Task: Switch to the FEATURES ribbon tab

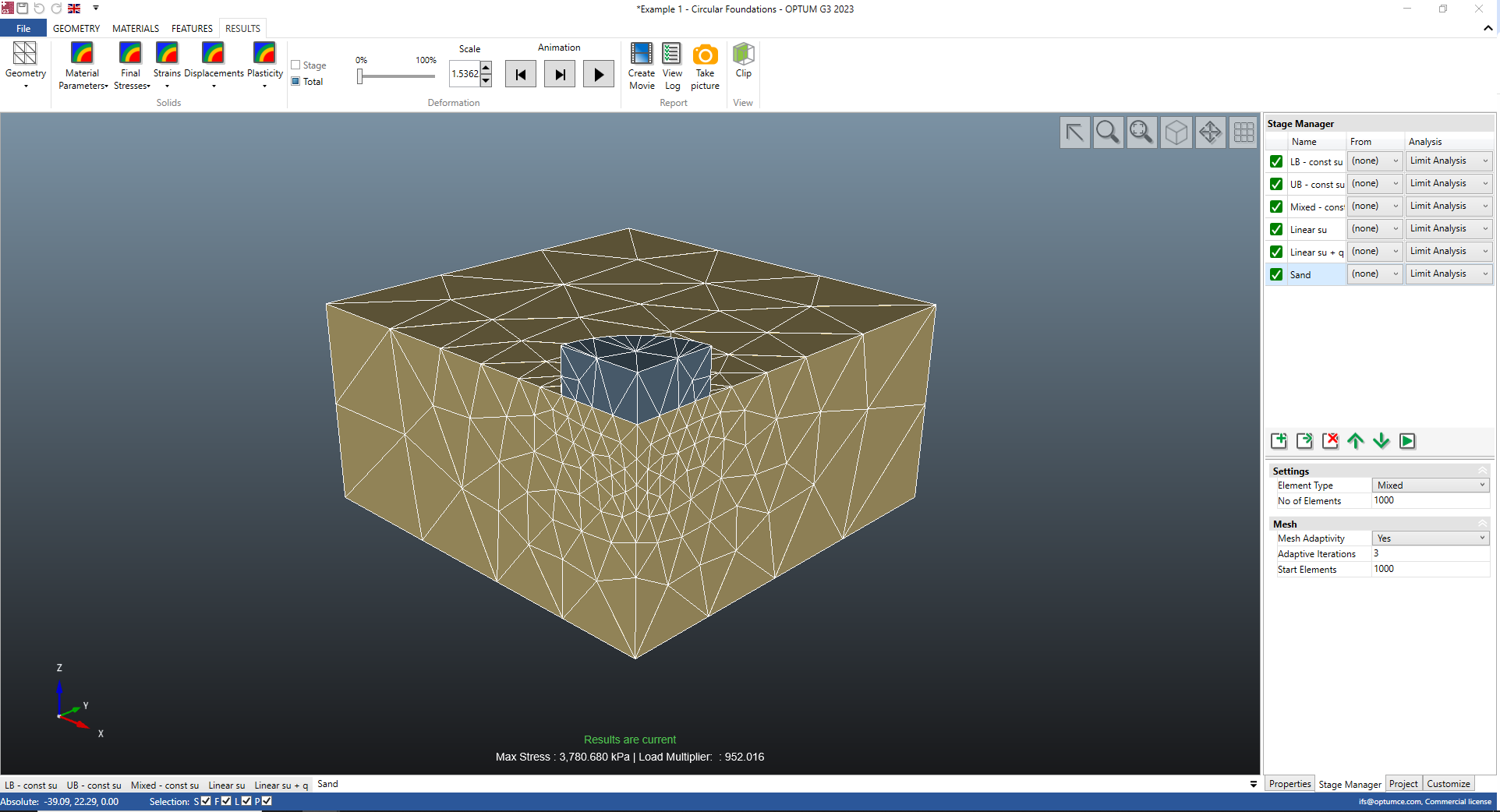Action: tap(192, 29)
